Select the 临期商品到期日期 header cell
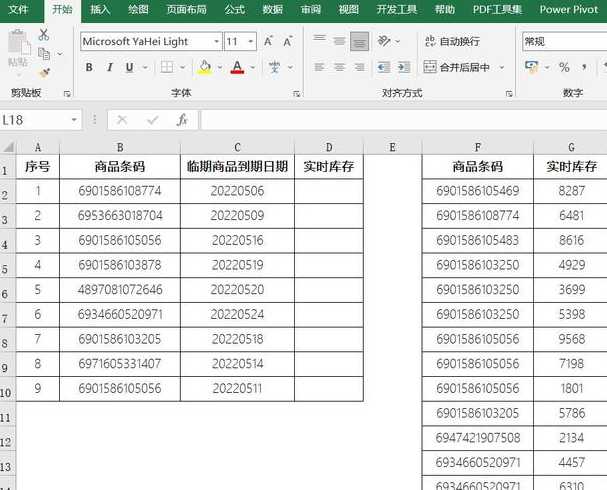The height and width of the screenshot is (490, 607). tap(237, 166)
